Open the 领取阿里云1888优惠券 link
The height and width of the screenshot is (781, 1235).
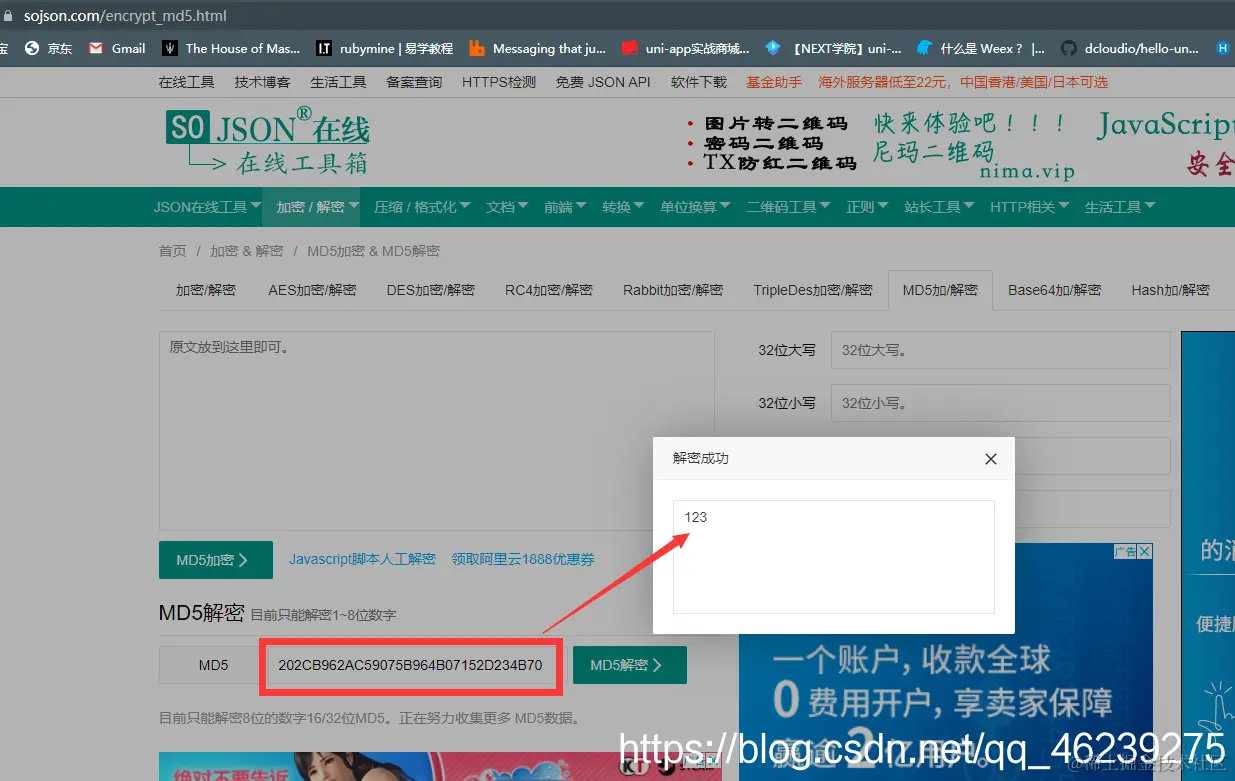tap(522, 559)
